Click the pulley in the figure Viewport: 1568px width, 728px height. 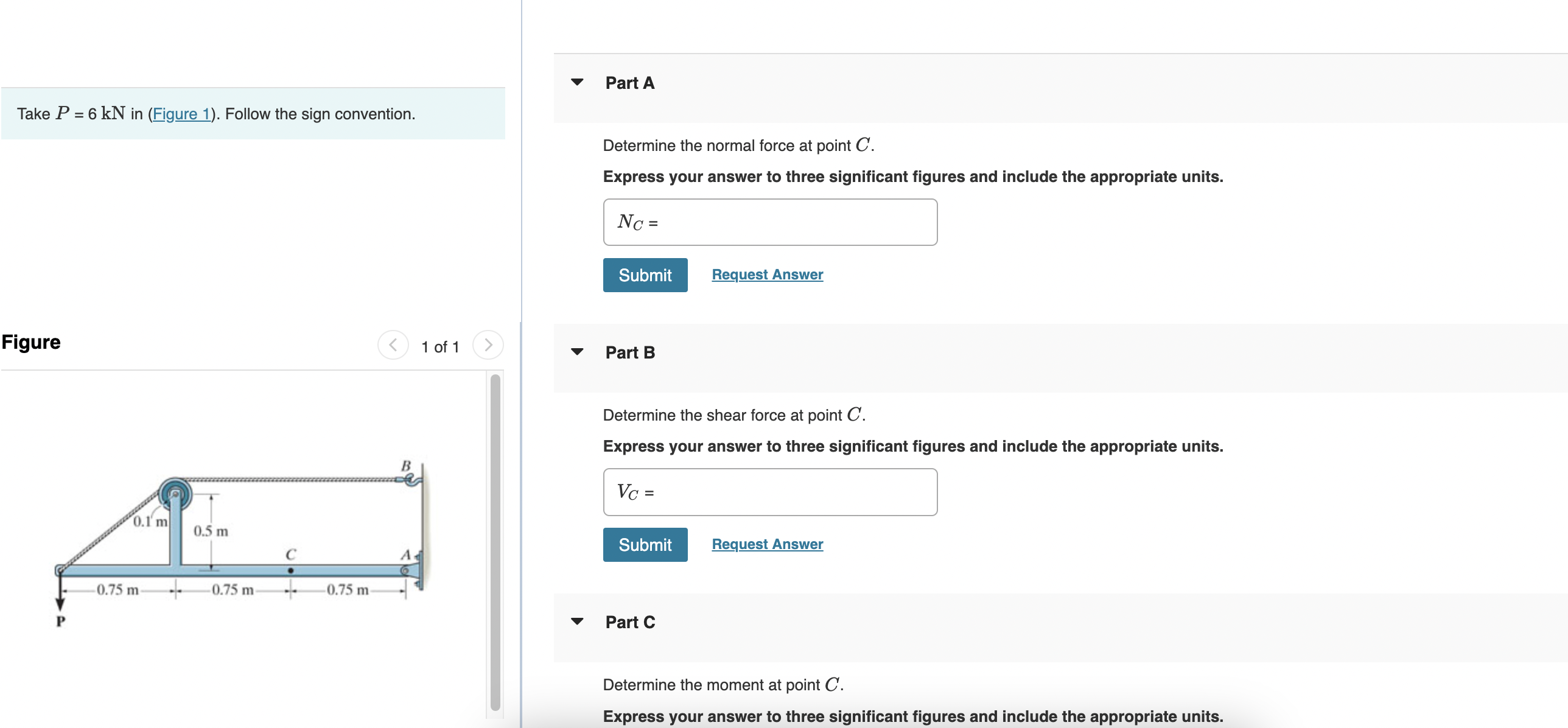click(x=175, y=493)
